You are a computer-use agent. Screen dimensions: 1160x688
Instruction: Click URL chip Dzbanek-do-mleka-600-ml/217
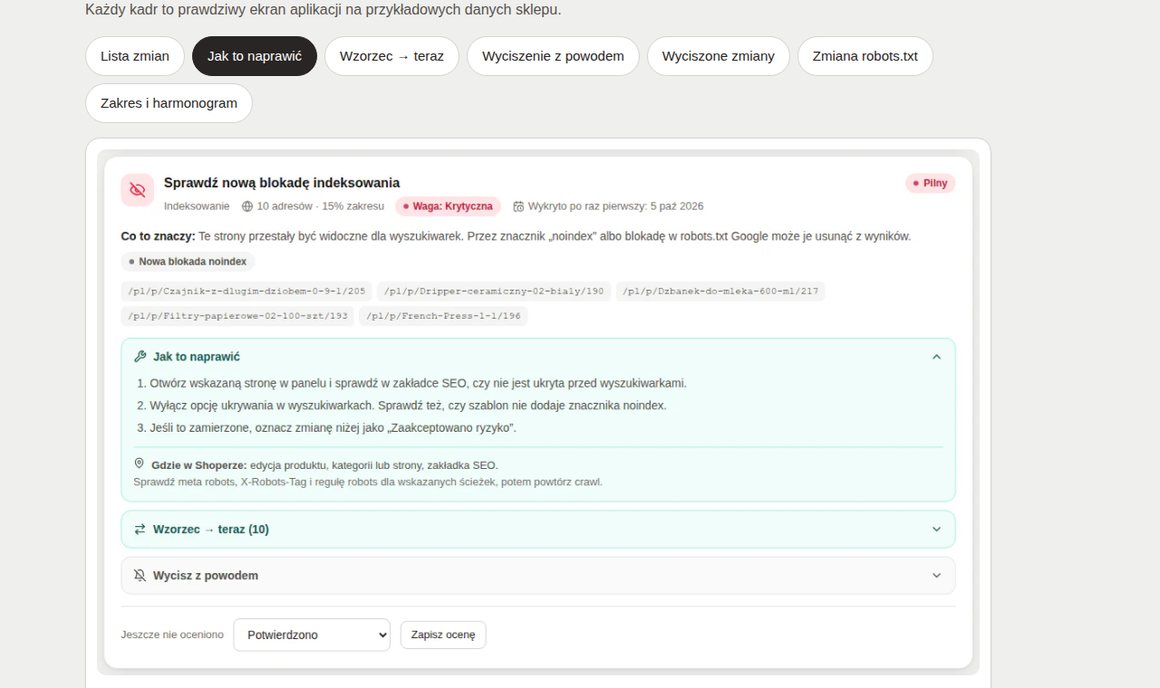(x=721, y=291)
